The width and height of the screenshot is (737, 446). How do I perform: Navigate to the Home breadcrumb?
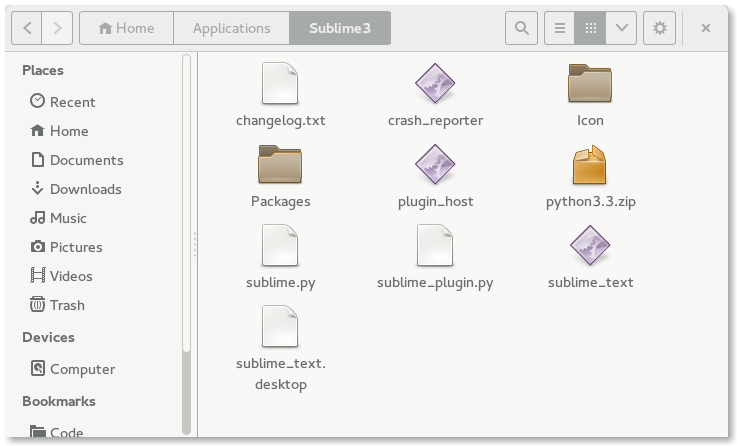pyautogui.click(x=126, y=28)
